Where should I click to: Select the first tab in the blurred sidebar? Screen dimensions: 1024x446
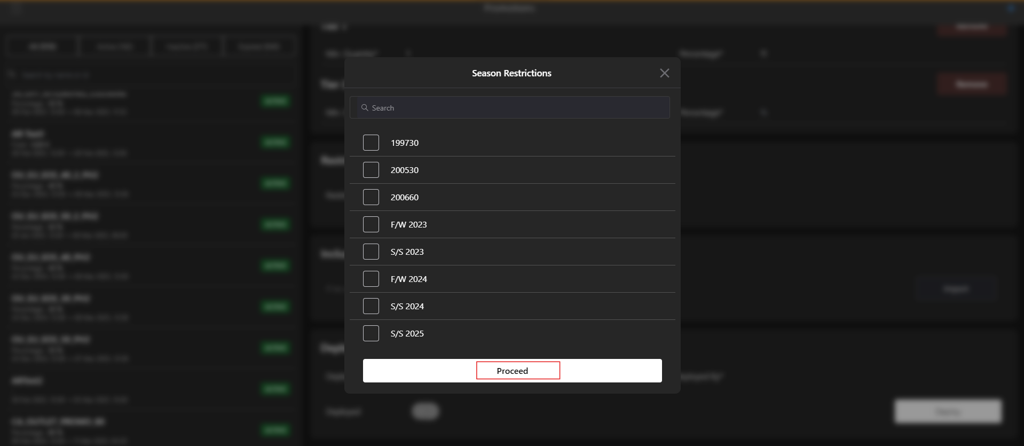click(42, 47)
